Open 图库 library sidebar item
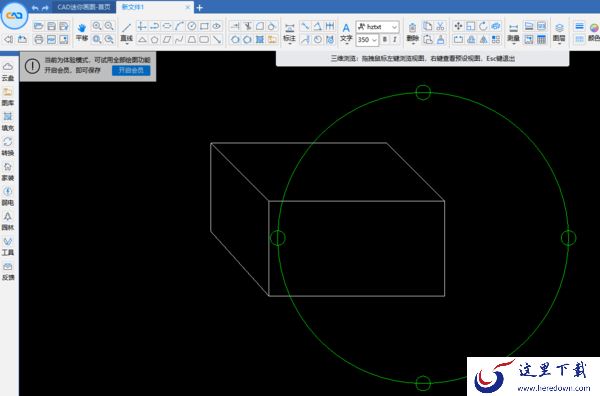The image size is (600, 396). tap(8, 96)
